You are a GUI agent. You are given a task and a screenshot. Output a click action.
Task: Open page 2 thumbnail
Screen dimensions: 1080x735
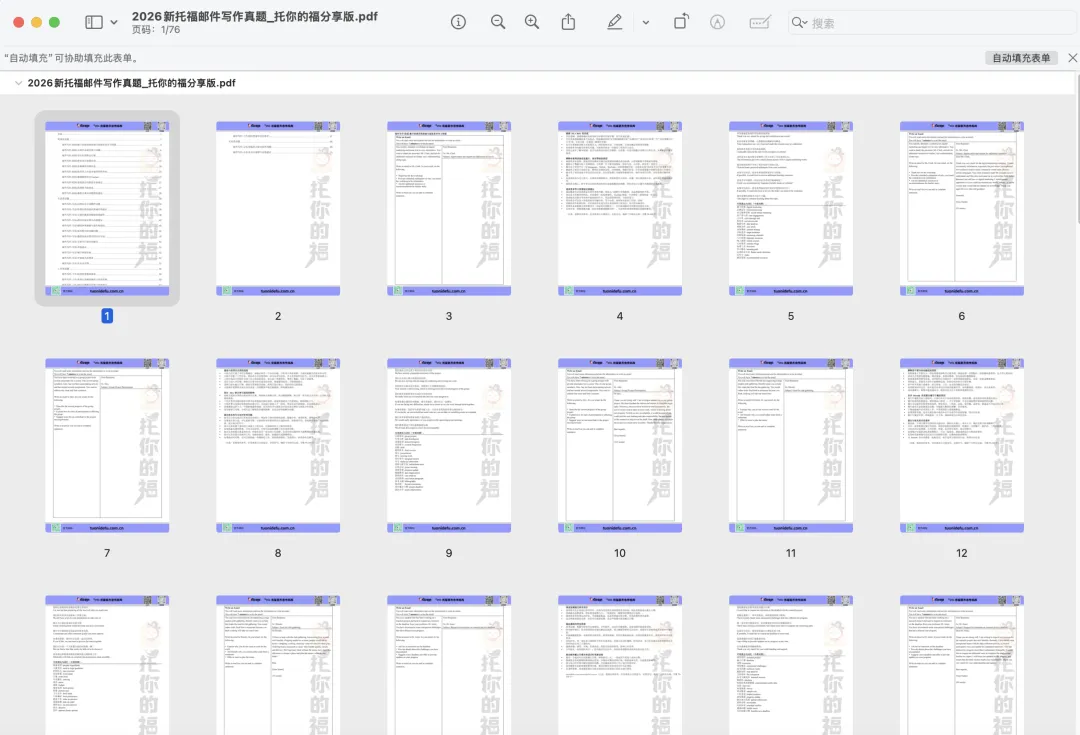point(277,205)
